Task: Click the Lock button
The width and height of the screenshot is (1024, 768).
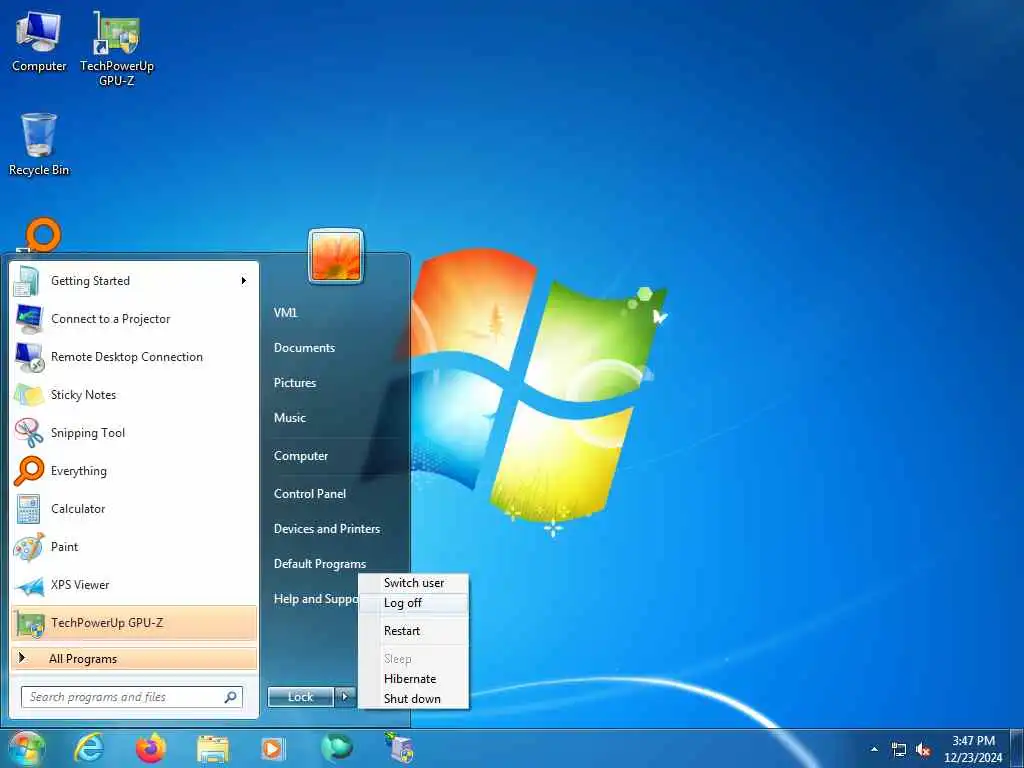Action: click(x=300, y=697)
